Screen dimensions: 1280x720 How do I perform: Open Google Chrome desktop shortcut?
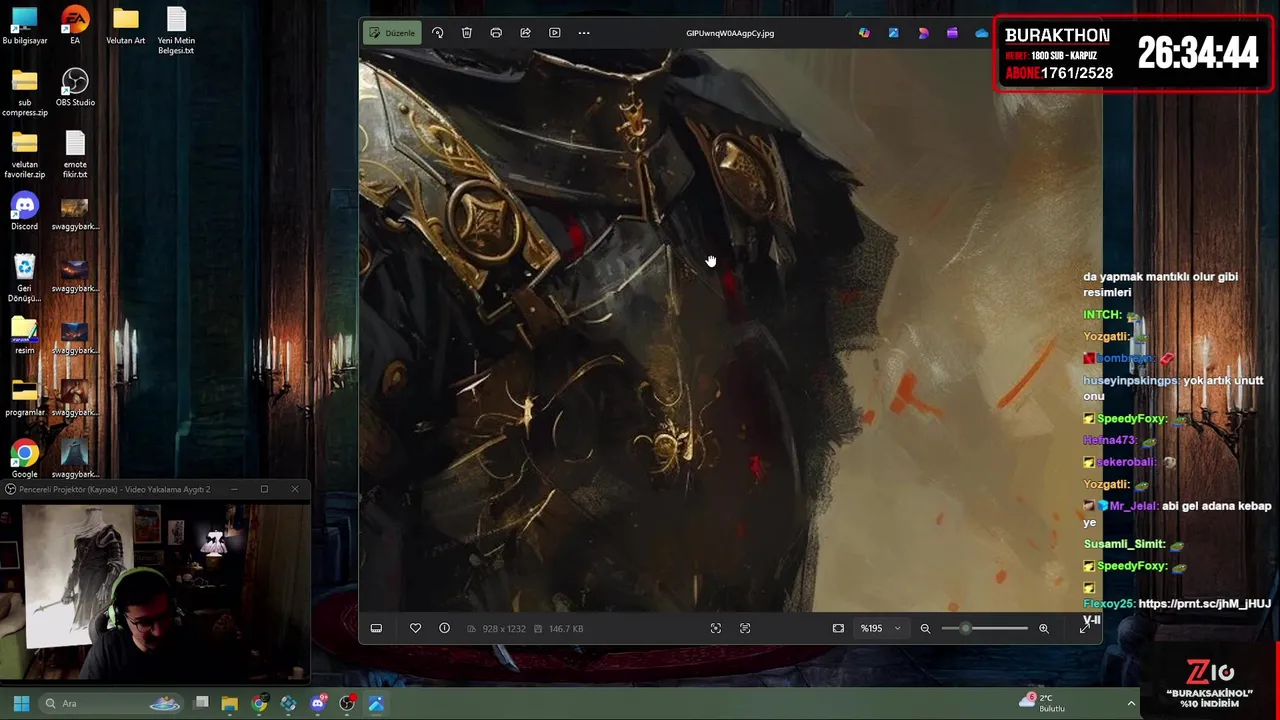24,460
